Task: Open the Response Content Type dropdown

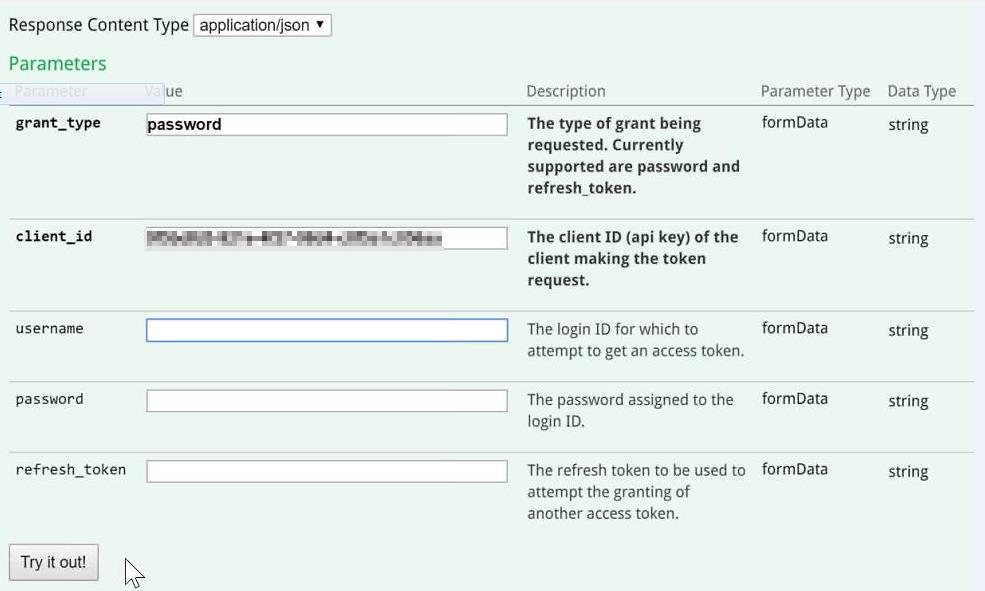Action: [262, 25]
